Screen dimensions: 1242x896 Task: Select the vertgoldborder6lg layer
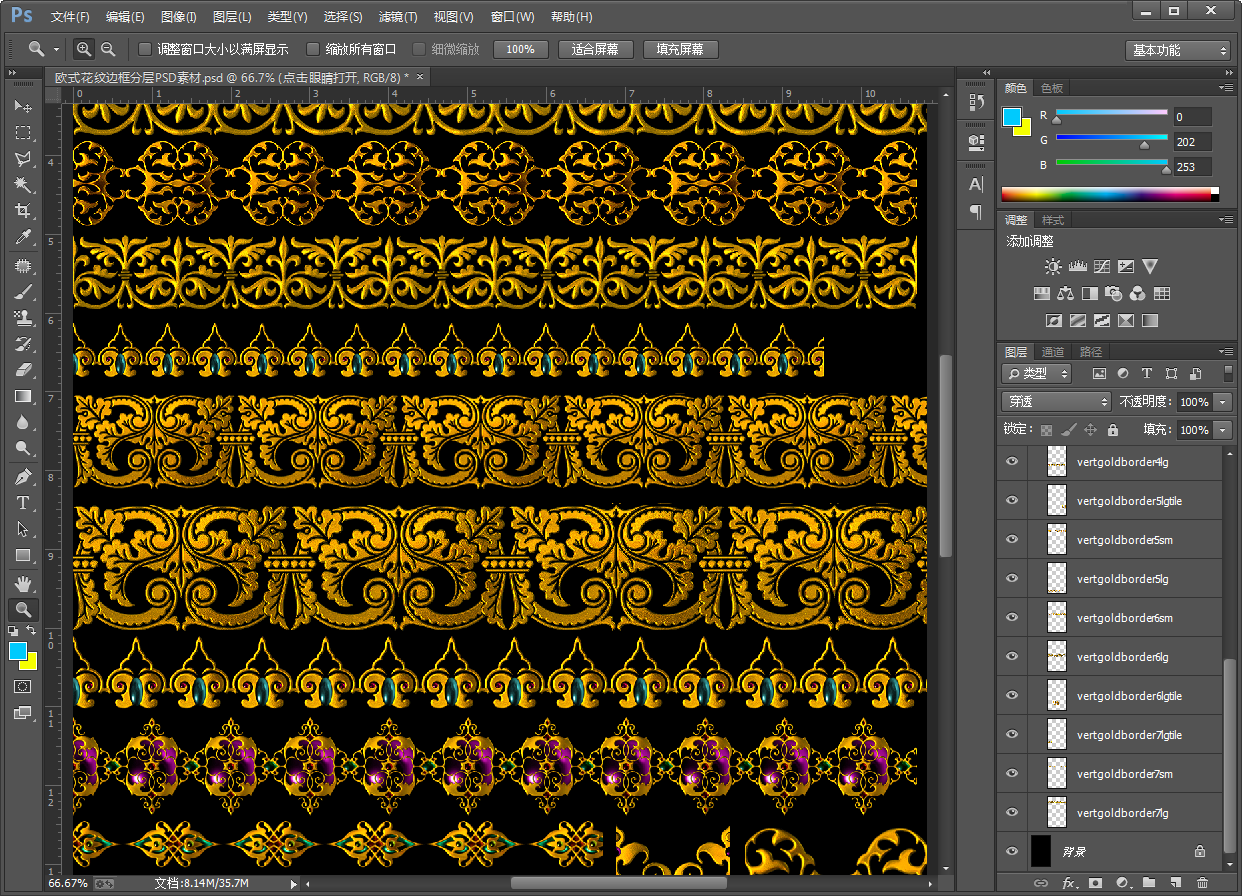click(1122, 657)
